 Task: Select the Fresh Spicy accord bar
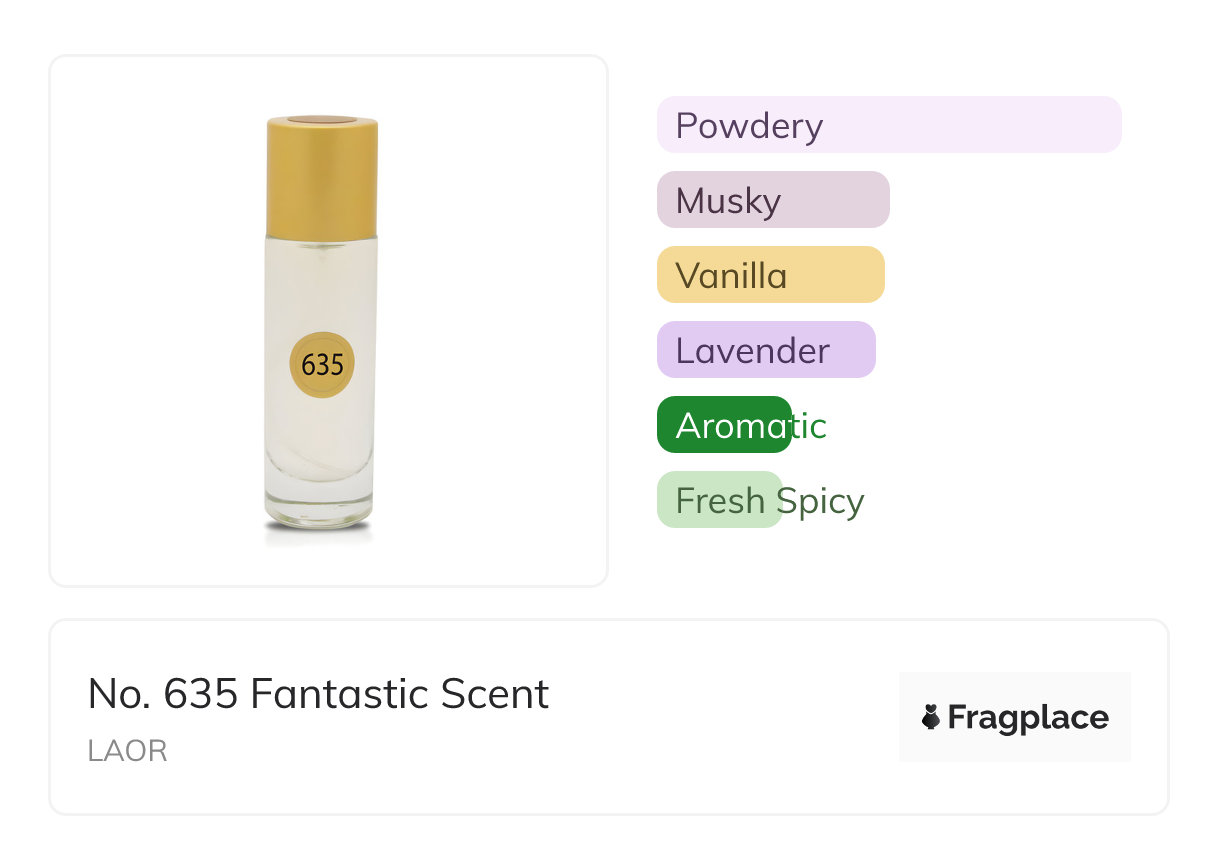click(718, 500)
